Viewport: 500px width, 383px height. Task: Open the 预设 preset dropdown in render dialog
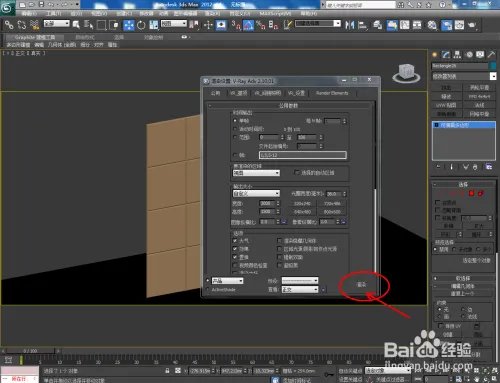(300, 281)
